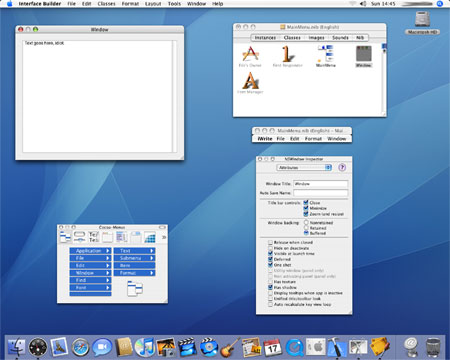Screen dimensions: 450x360
Task: Select the Buffered backing radio button
Action: click(x=306, y=233)
